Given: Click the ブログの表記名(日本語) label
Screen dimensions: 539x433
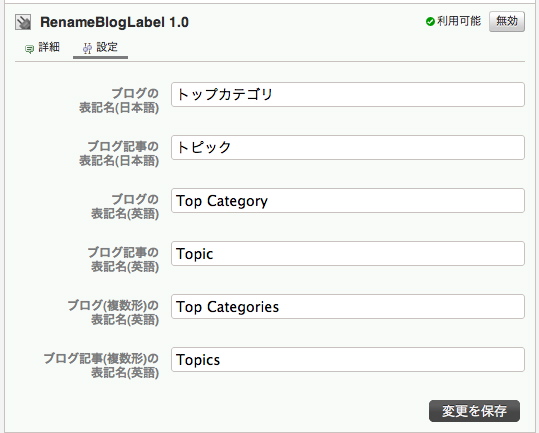Looking at the screenshot, I should click(x=119, y=100).
